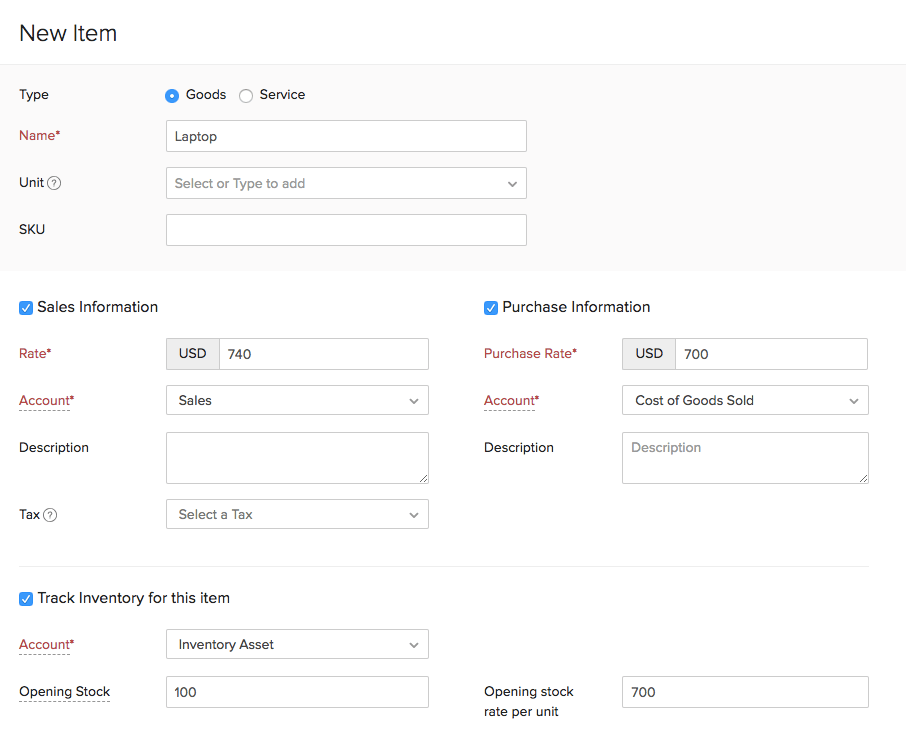Screen dimensions: 906x744
Task: Expand the Sales account dropdown
Action: (297, 400)
